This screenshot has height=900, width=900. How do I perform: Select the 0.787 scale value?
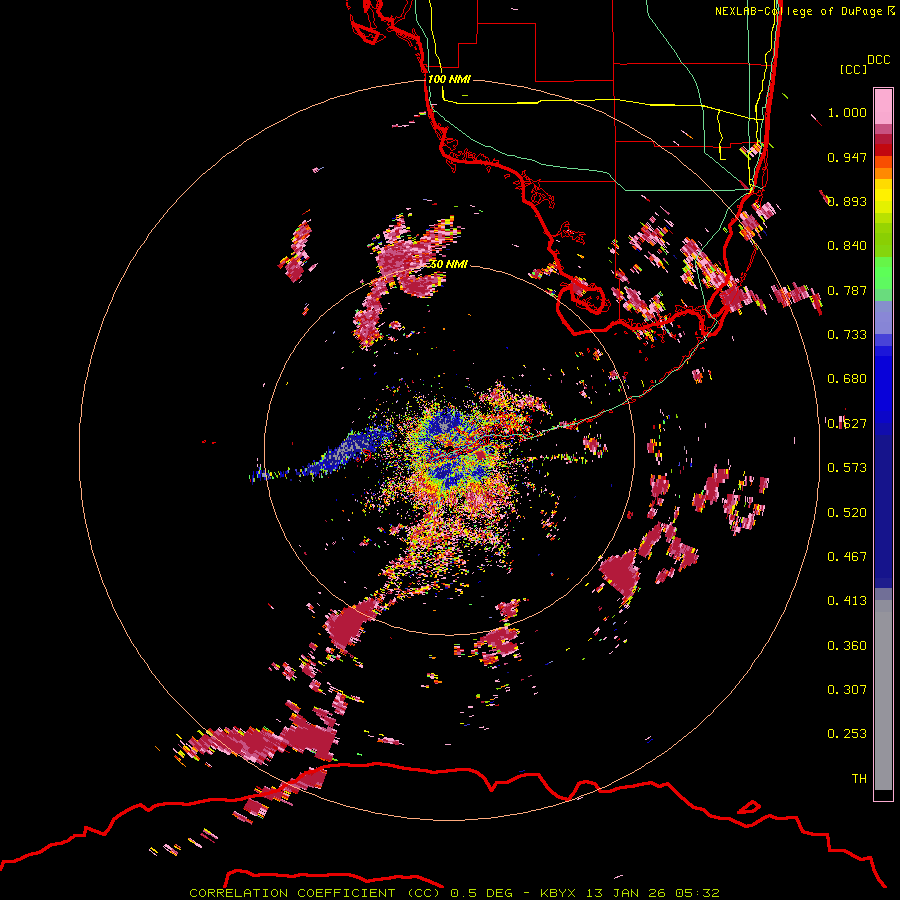[847, 290]
